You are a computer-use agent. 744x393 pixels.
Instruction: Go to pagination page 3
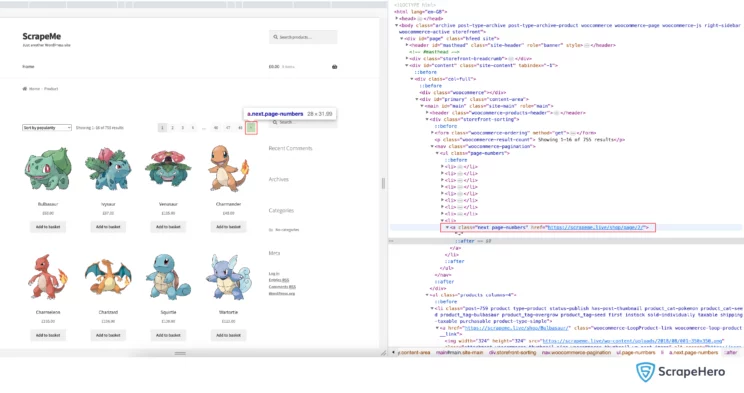[x=182, y=128]
